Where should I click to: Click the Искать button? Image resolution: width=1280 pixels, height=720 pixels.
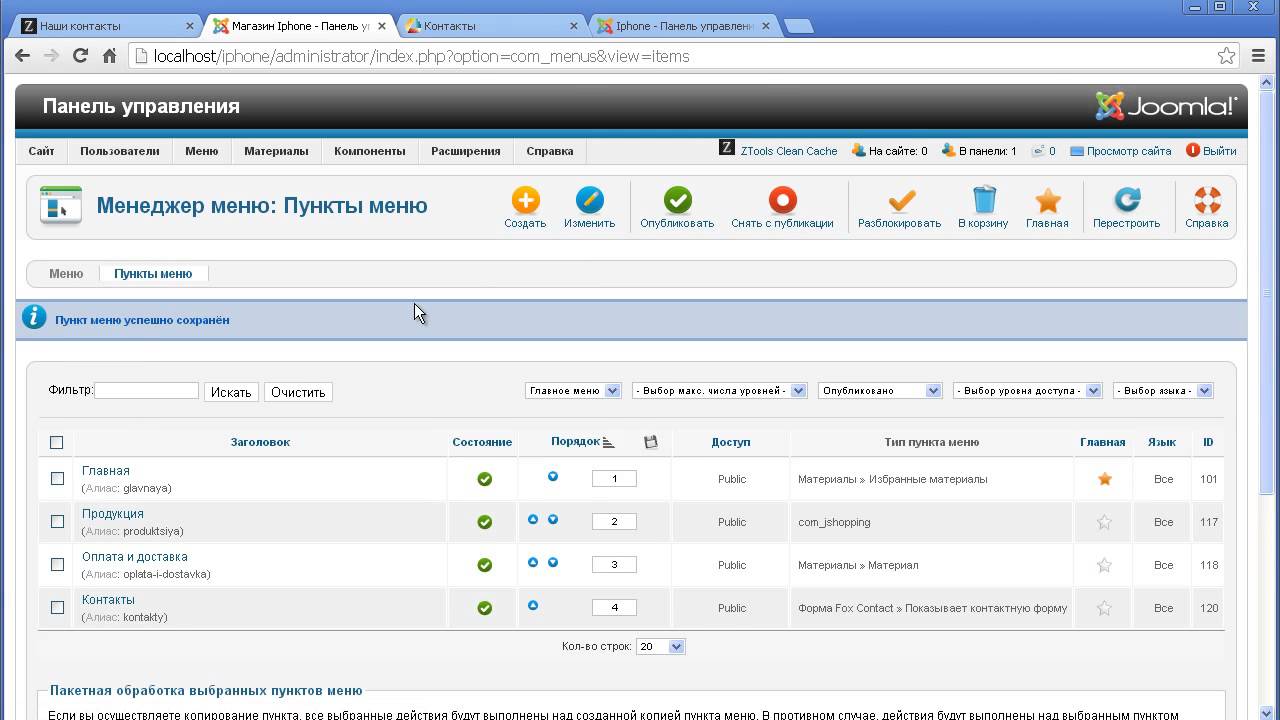230,392
